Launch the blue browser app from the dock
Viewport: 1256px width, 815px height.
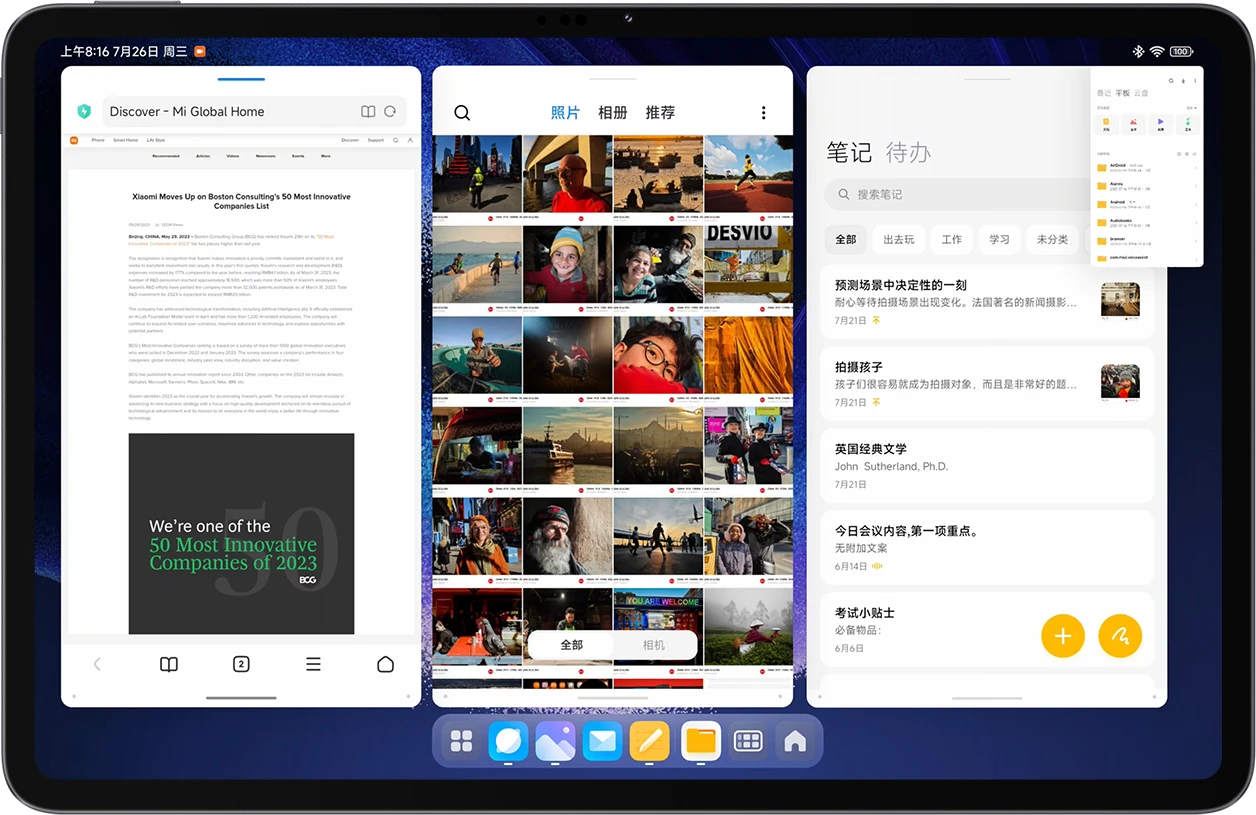(x=508, y=741)
